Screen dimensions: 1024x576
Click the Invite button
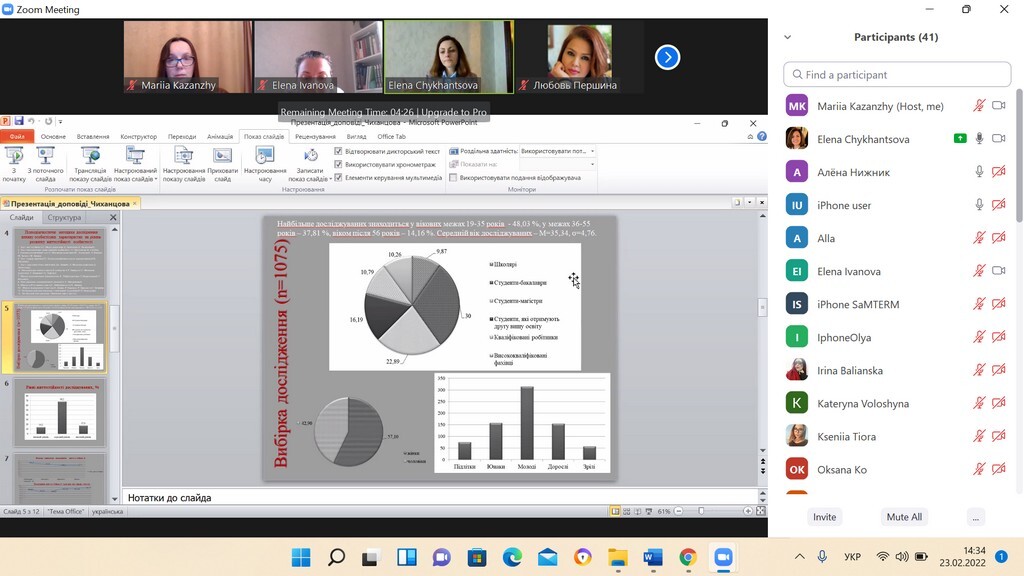click(x=824, y=517)
